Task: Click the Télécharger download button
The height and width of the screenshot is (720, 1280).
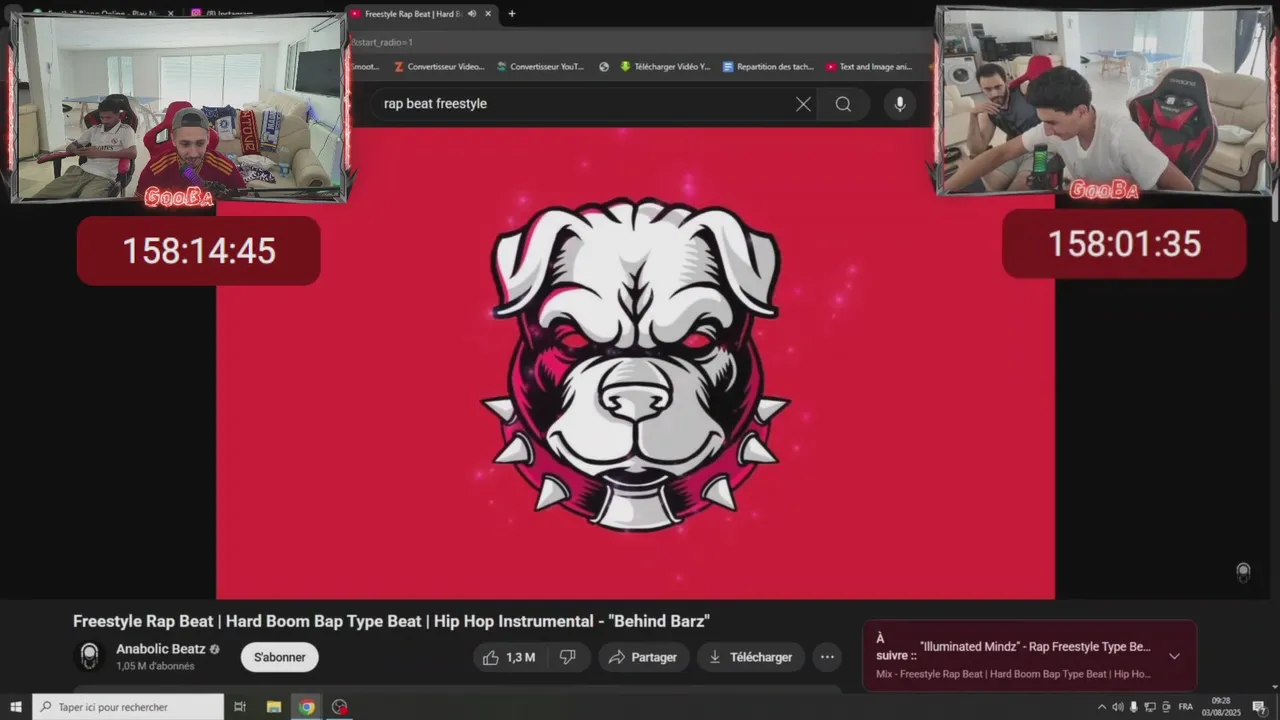Action: (751, 657)
